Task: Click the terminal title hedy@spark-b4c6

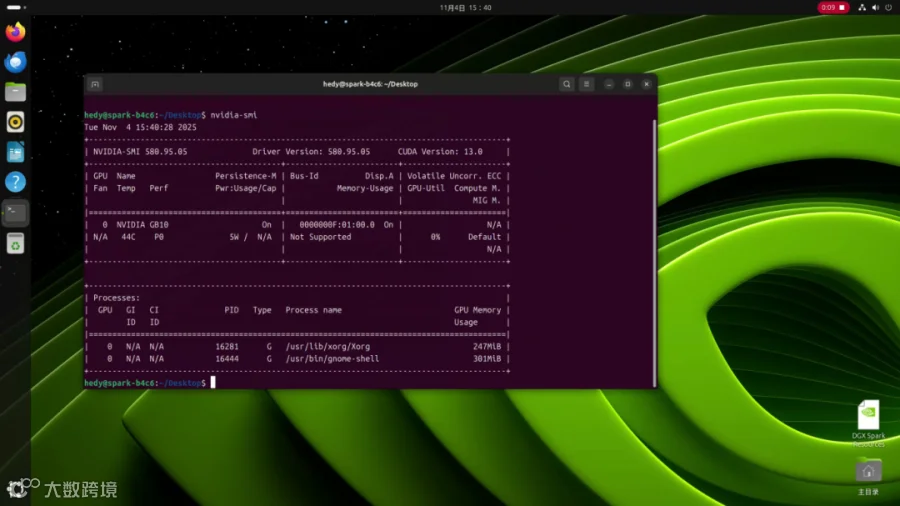Action: point(370,84)
